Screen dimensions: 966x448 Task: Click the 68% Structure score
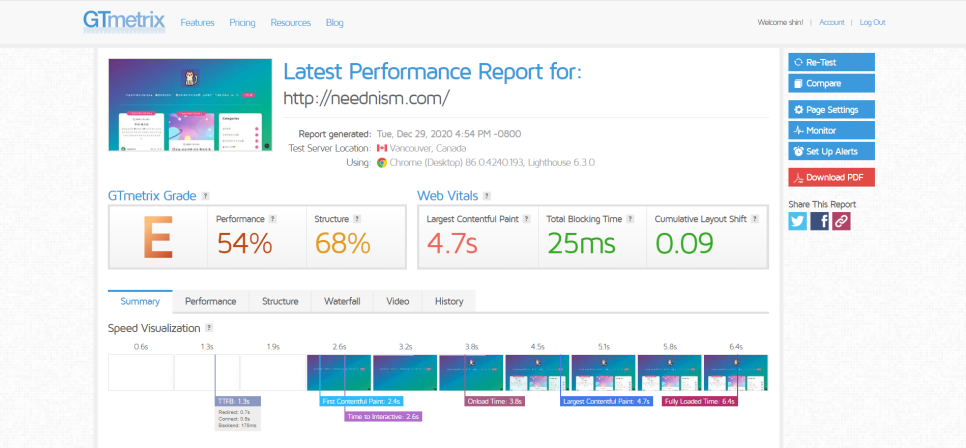point(343,243)
